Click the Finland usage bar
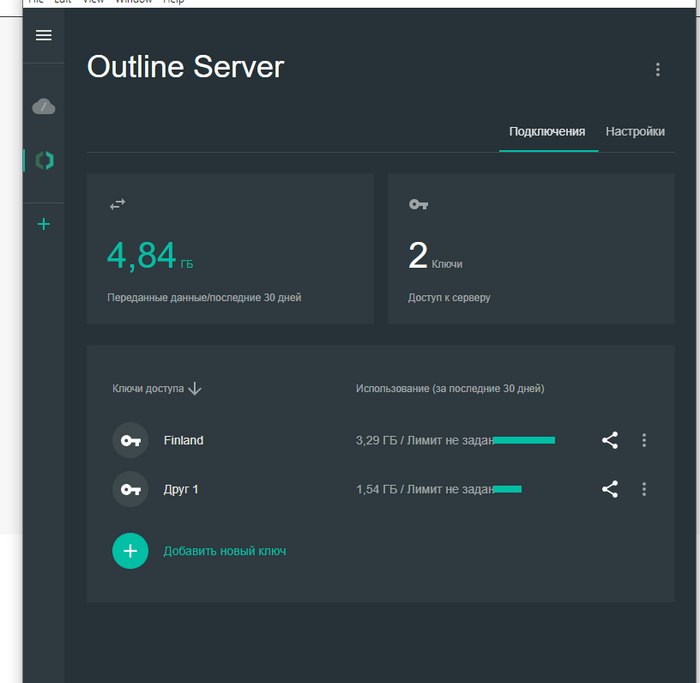 [x=524, y=440]
